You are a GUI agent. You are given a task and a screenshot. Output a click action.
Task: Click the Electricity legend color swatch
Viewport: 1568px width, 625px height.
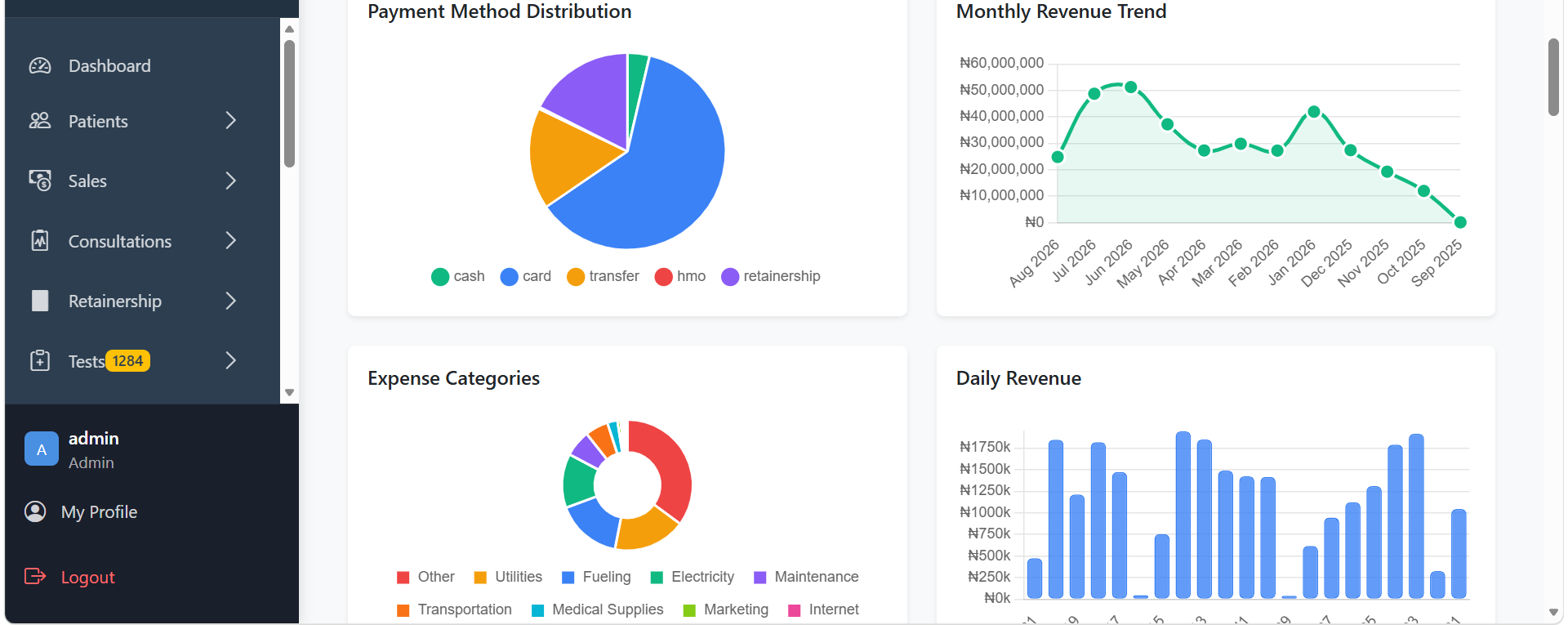pyautogui.click(x=657, y=578)
